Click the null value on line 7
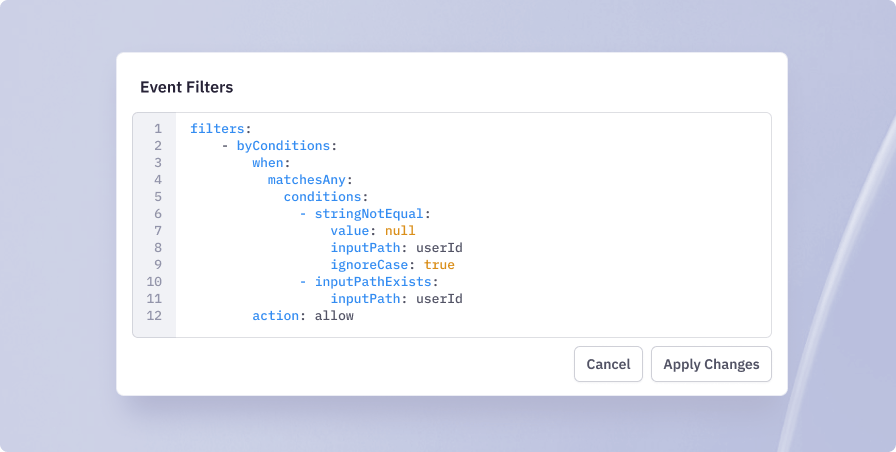Viewport: 896px width, 452px height. [x=400, y=231]
